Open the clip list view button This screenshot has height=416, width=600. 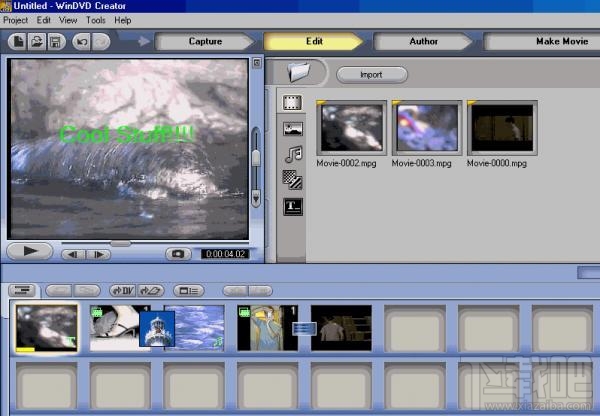189,291
